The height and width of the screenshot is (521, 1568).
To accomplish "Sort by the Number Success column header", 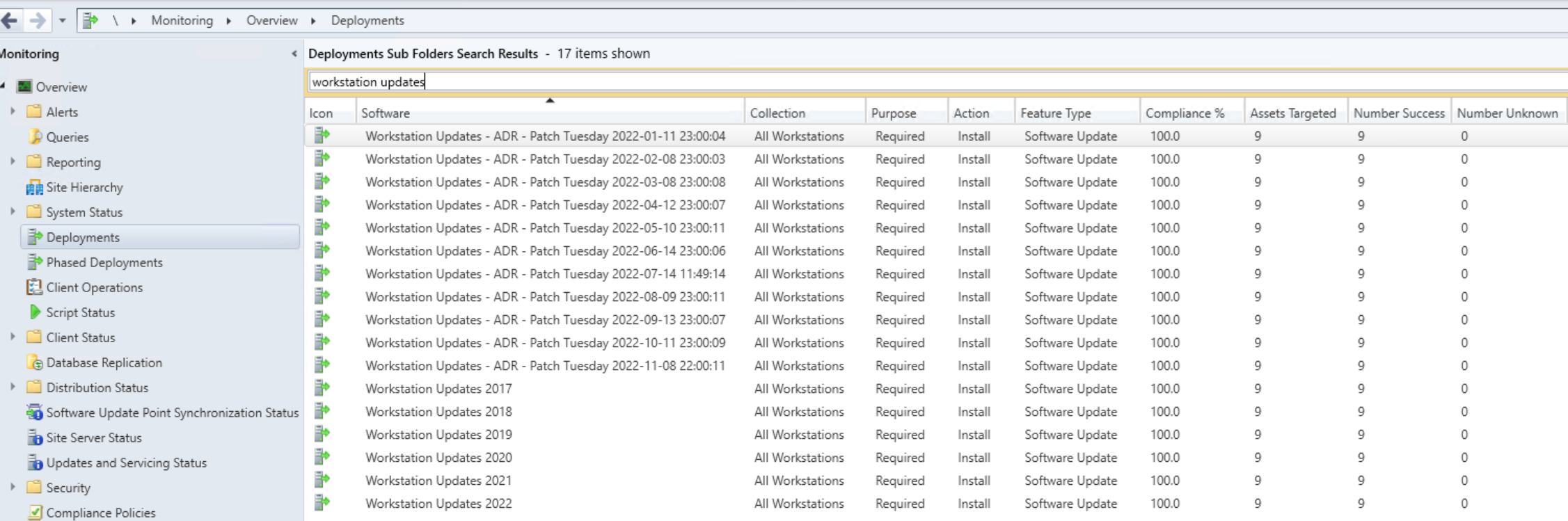I will [1400, 113].
